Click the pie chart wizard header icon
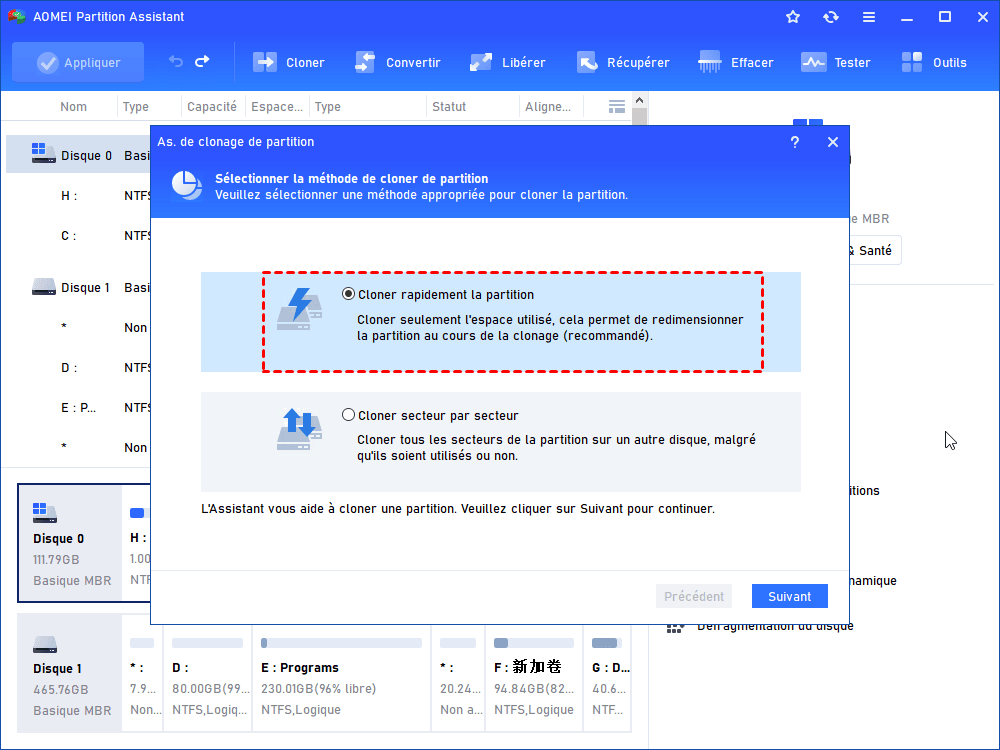Image resolution: width=1000 pixels, height=750 pixels. pyautogui.click(x=187, y=186)
